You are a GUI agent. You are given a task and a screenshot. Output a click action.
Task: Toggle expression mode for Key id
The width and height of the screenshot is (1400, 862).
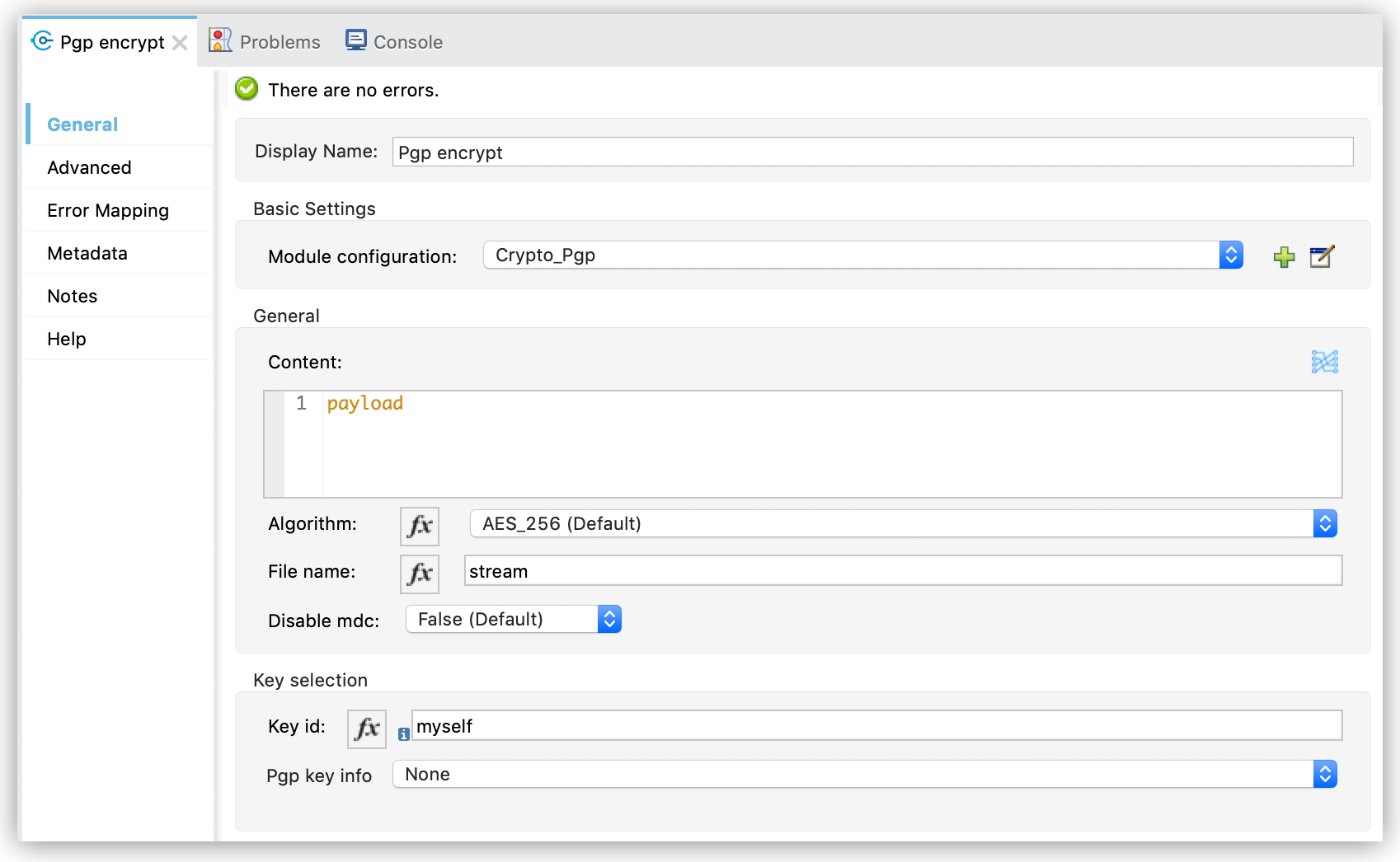pyautogui.click(x=366, y=728)
